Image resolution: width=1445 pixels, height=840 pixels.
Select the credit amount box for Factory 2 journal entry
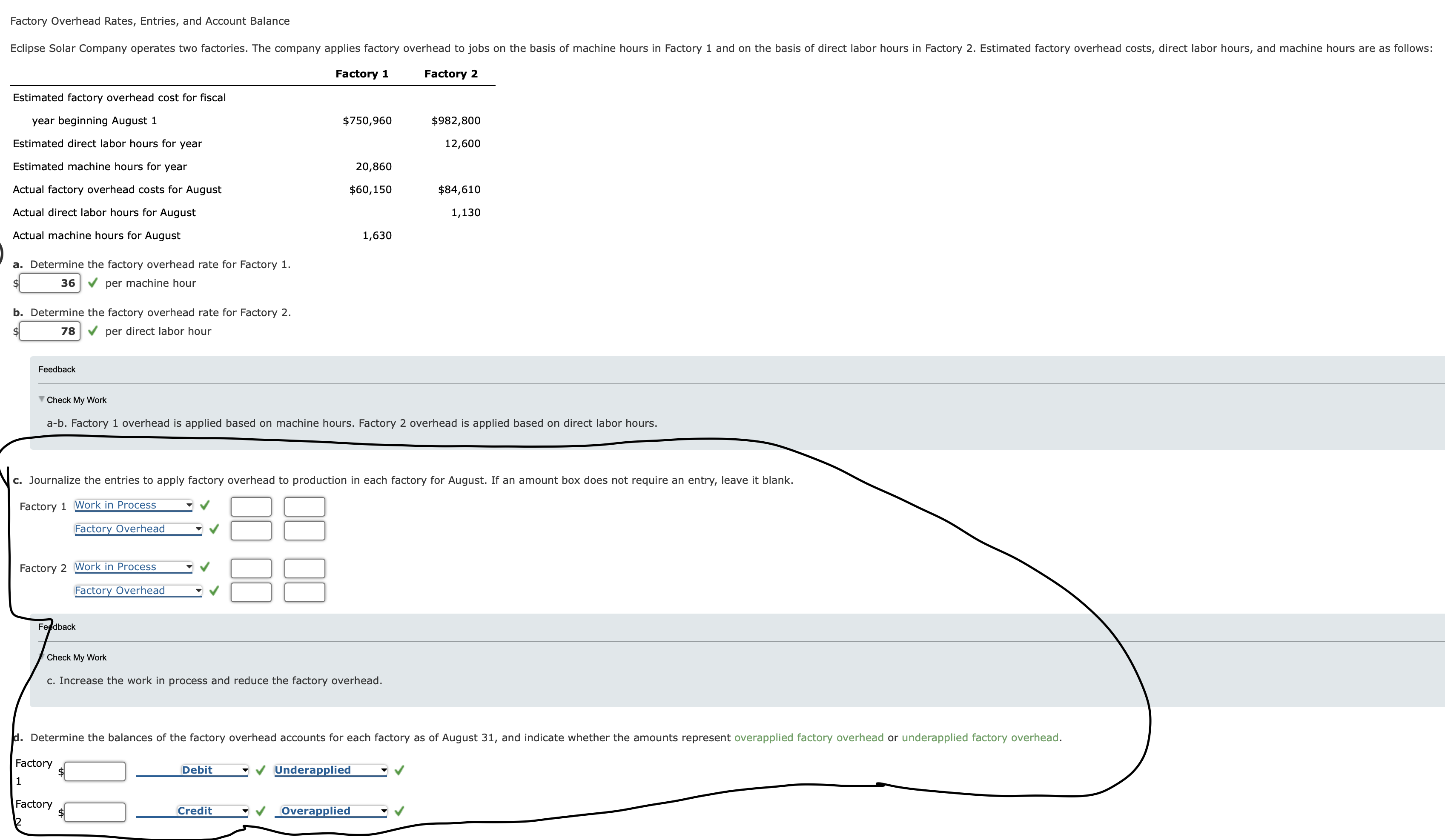(304, 592)
